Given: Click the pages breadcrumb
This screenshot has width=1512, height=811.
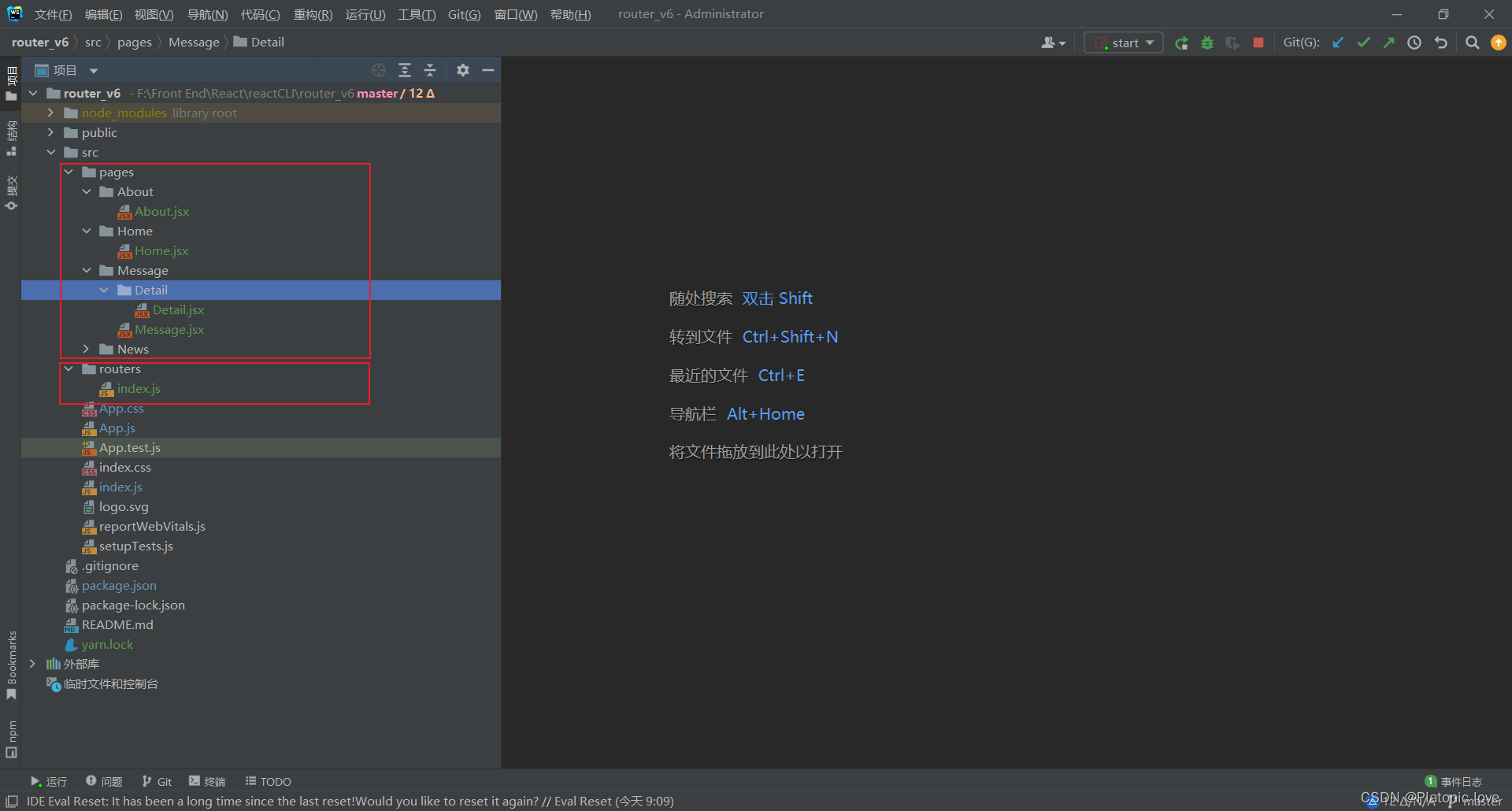Looking at the screenshot, I should (x=134, y=43).
